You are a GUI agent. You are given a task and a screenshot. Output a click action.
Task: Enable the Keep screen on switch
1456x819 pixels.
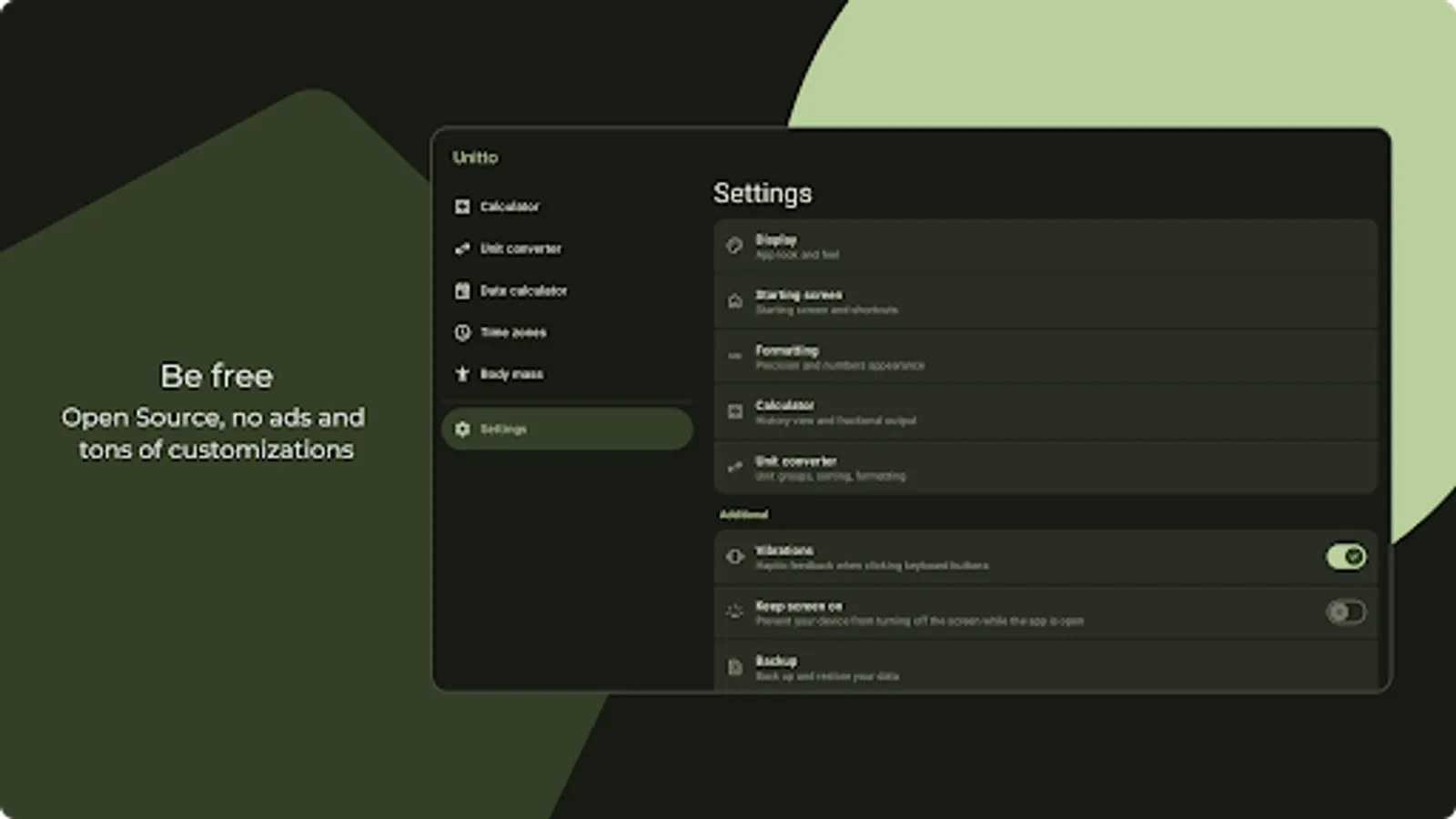[x=1346, y=612]
